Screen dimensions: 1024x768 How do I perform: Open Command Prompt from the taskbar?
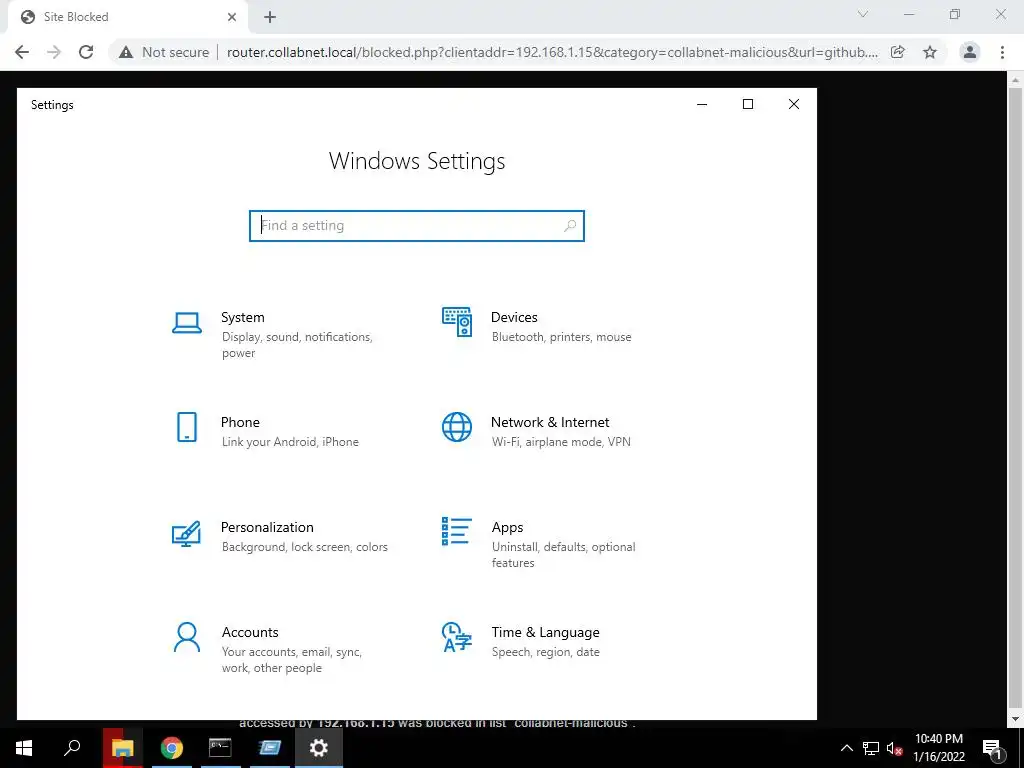click(x=220, y=748)
